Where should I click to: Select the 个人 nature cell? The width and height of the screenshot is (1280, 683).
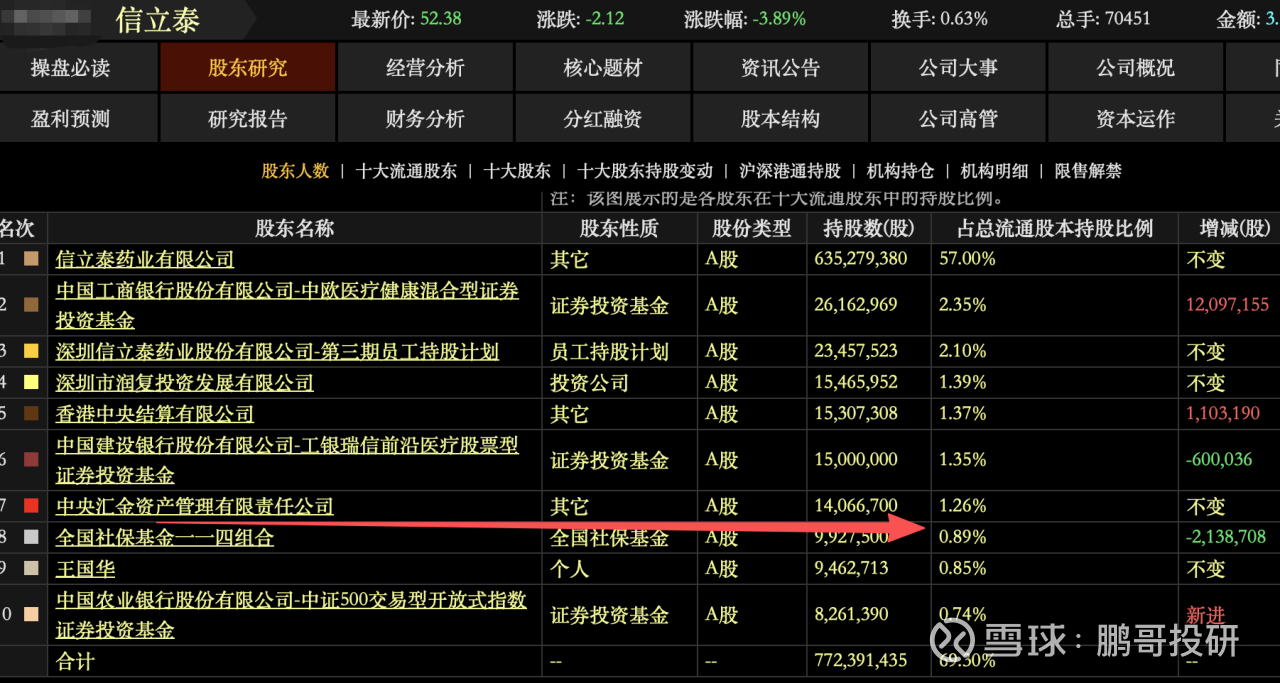[x=569, y=568]
